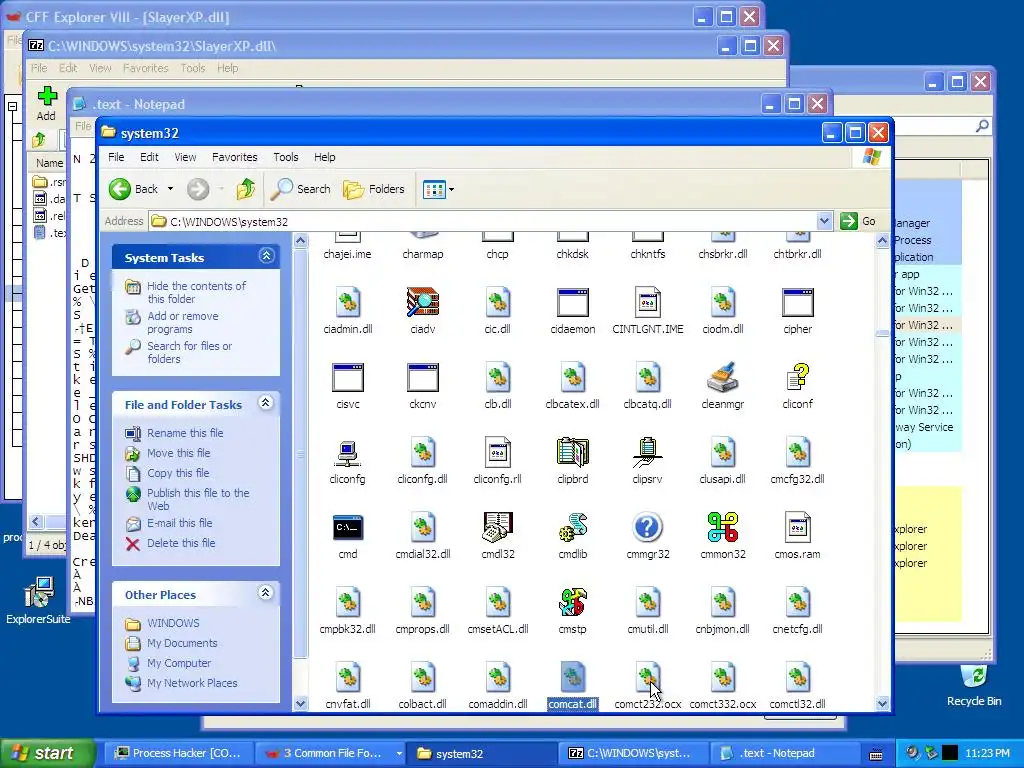Click the Start button
Image resolution: width=1024 pixels, height=768 pixels.
46,753
